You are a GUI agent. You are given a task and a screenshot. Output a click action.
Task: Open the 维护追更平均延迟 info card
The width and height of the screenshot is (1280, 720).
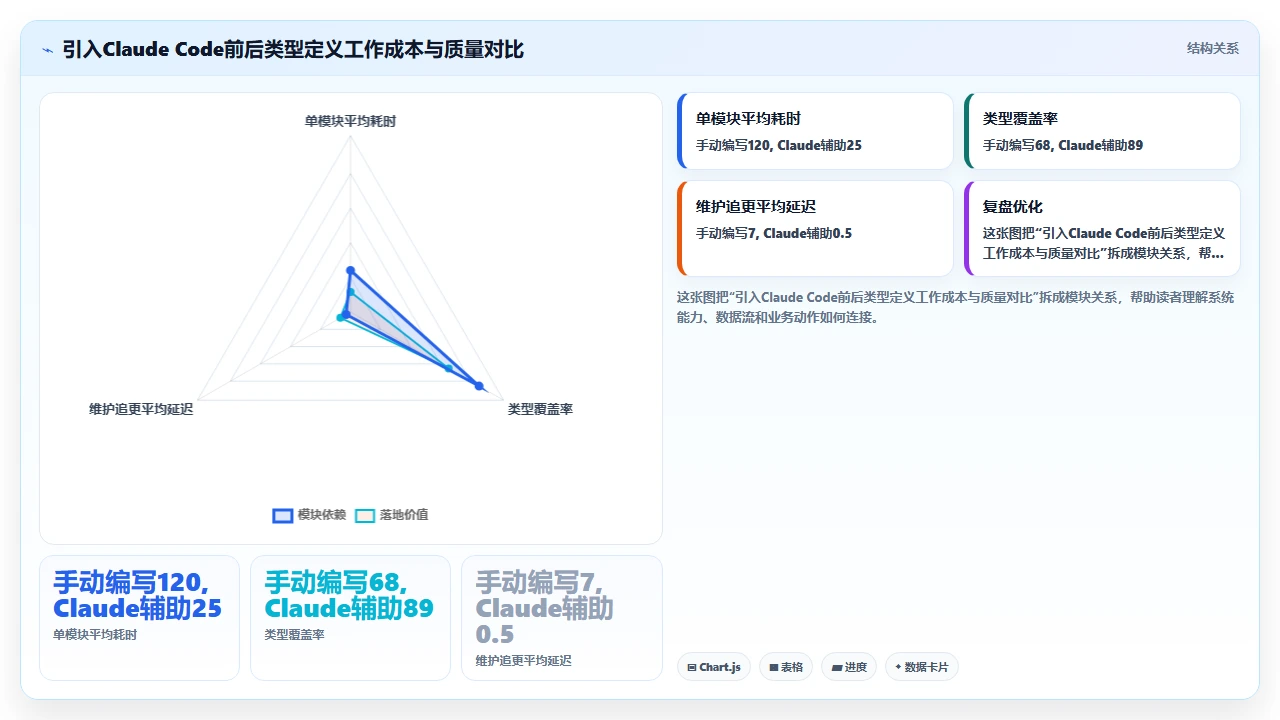(x=815, y=228)
